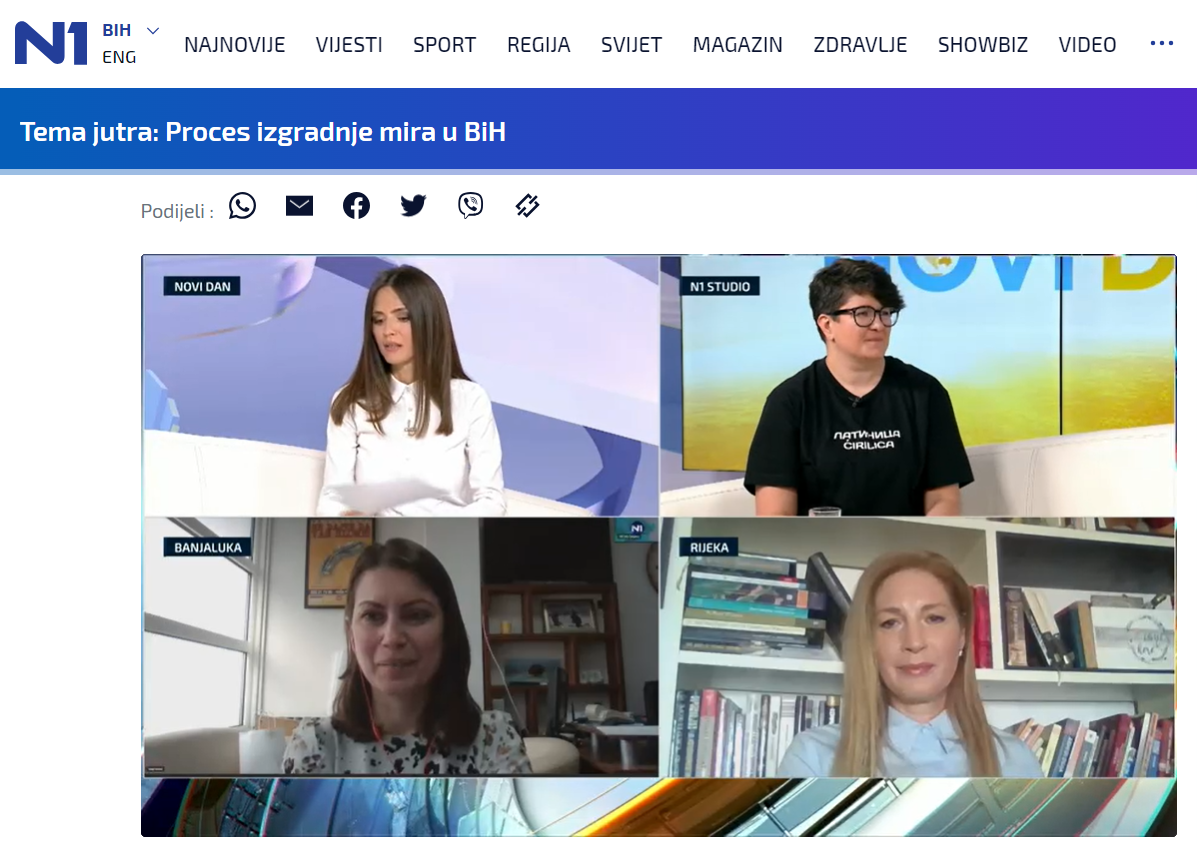This screenshot has width=1197, height=844.
Task: Share the article via Viber
Action: 470,206
